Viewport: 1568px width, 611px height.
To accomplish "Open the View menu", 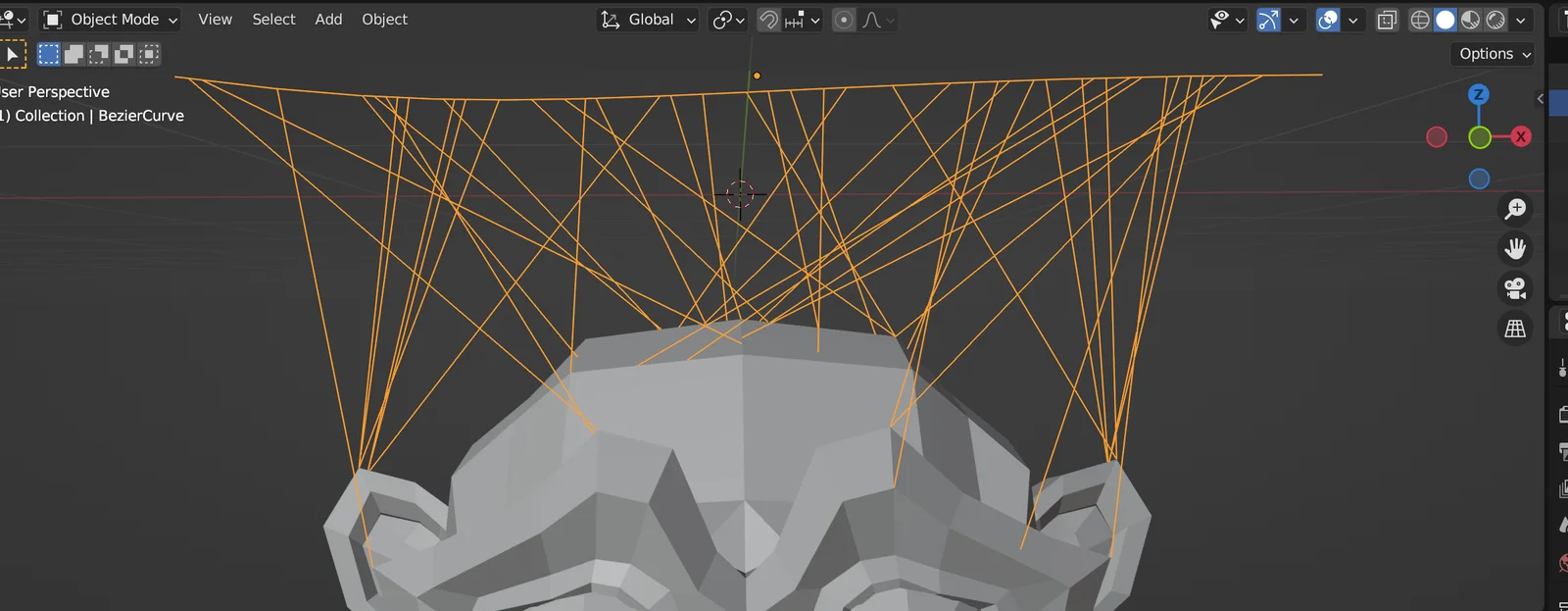I will click(215, 20).
